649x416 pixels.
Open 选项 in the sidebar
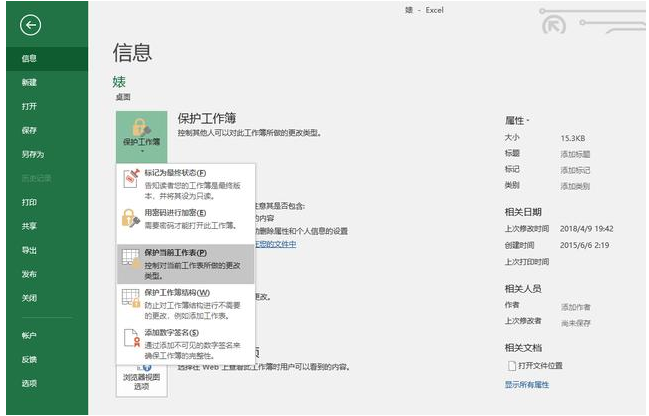click(x=47, y=383)
